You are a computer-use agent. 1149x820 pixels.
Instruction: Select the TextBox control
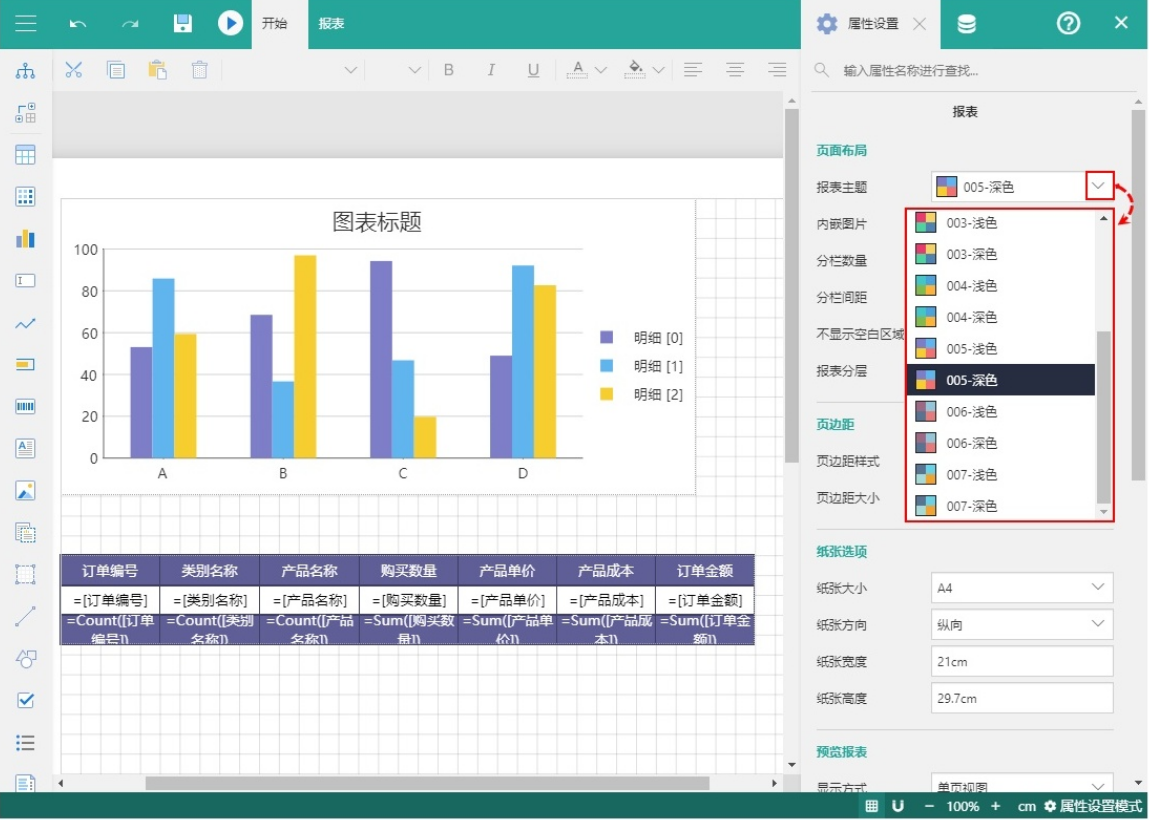26,281
